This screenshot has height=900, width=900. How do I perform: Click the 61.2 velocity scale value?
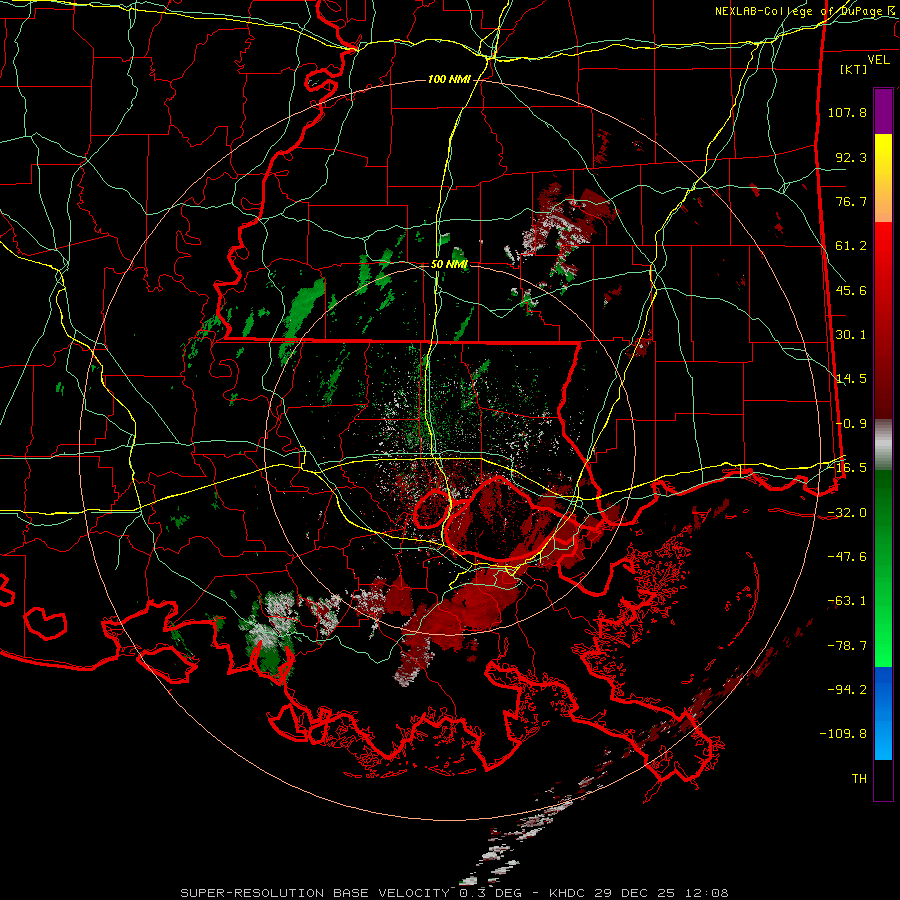click(x=851, y=246)
